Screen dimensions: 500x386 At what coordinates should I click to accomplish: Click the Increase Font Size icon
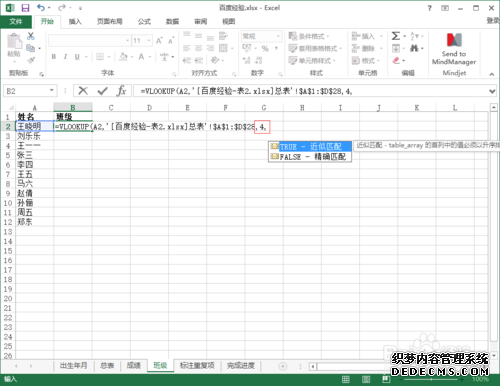[x=159, y=41]
